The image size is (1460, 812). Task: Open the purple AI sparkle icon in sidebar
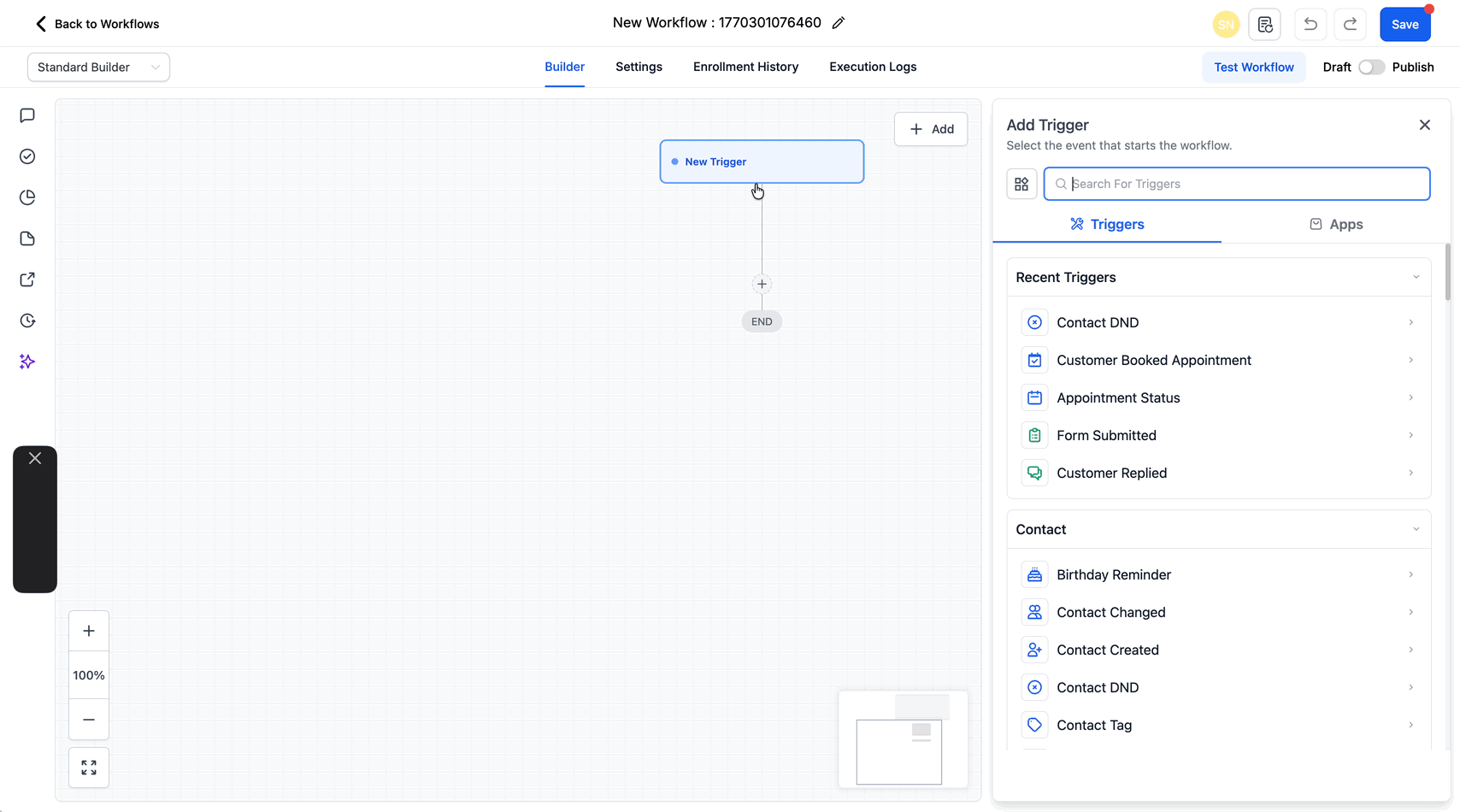[x=27, y=362]
